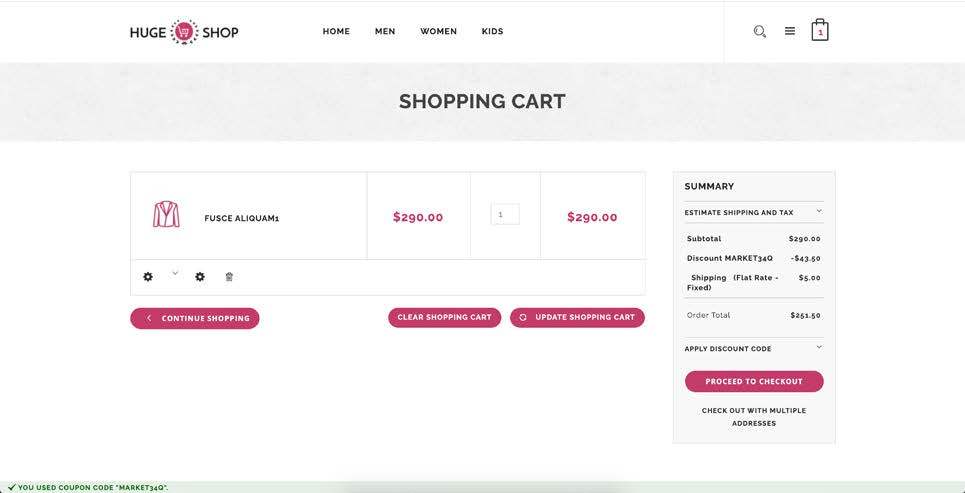Click Check Out with Multiple Addresses link
965x493 pixels.
click(754, 417)
